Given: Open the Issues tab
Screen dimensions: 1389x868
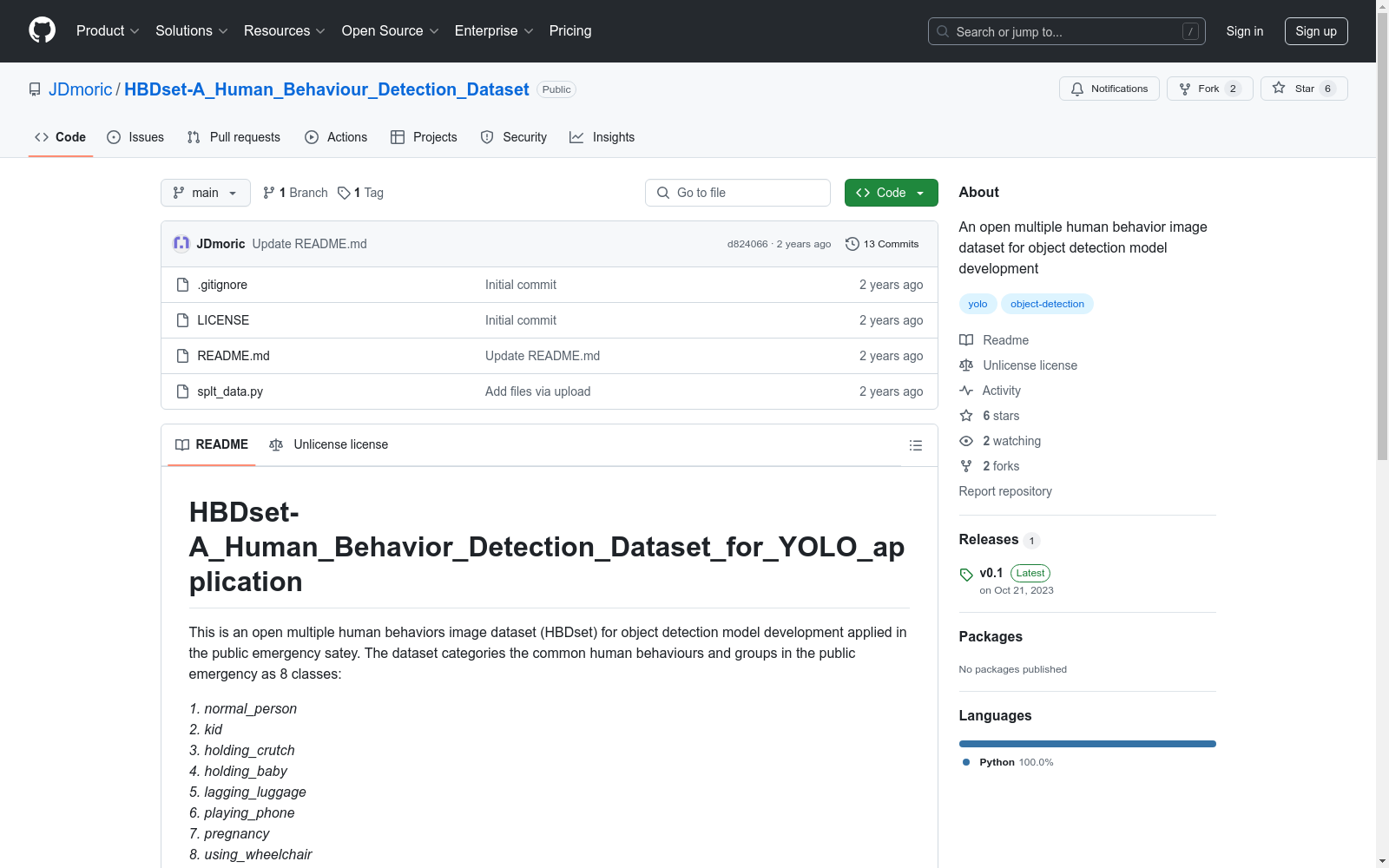Looking at the screenshot, I should pos(135,137).
